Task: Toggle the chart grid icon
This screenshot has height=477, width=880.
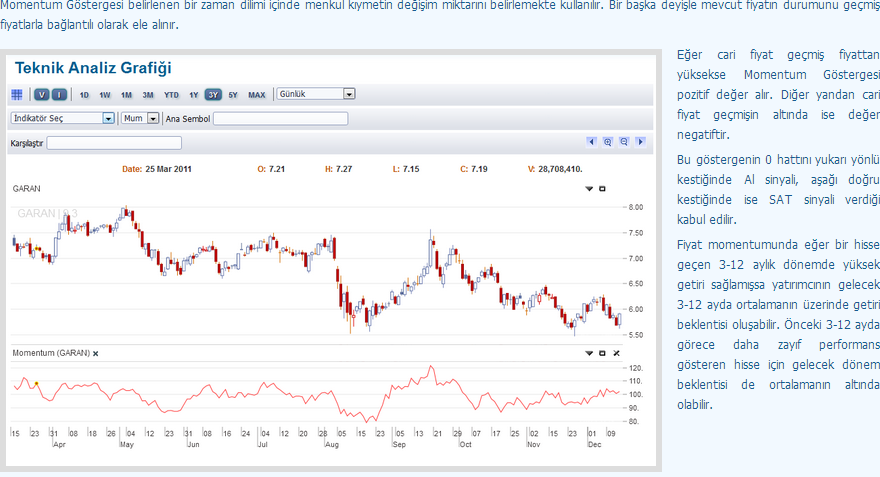Action: pos(17,95)
